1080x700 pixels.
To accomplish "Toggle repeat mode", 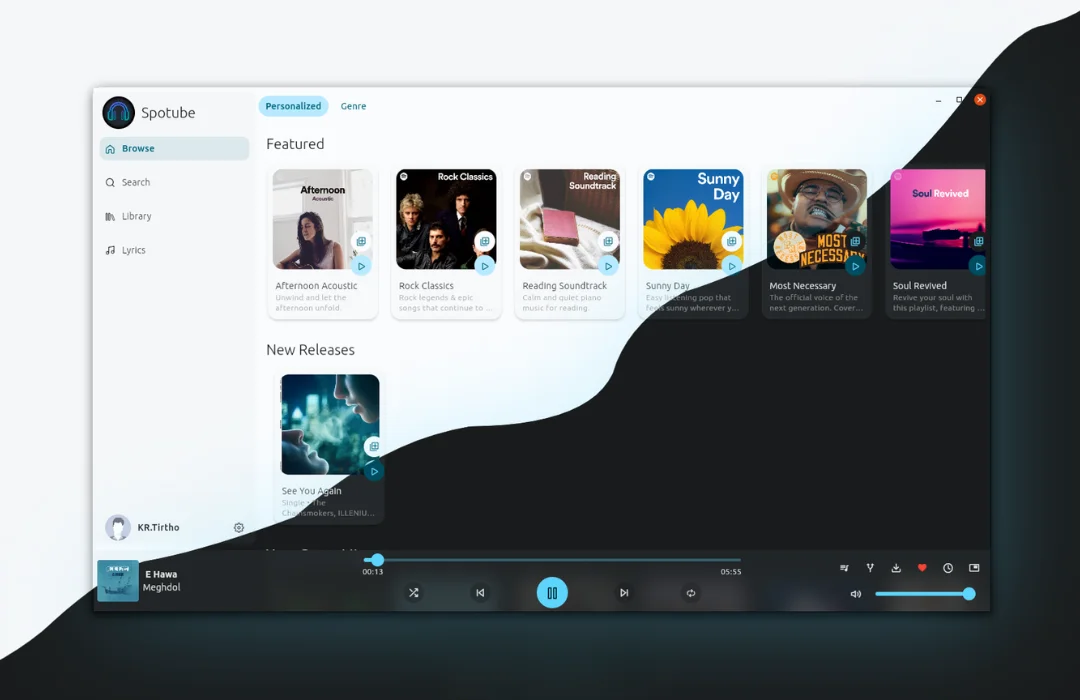I will coord(690,593).
